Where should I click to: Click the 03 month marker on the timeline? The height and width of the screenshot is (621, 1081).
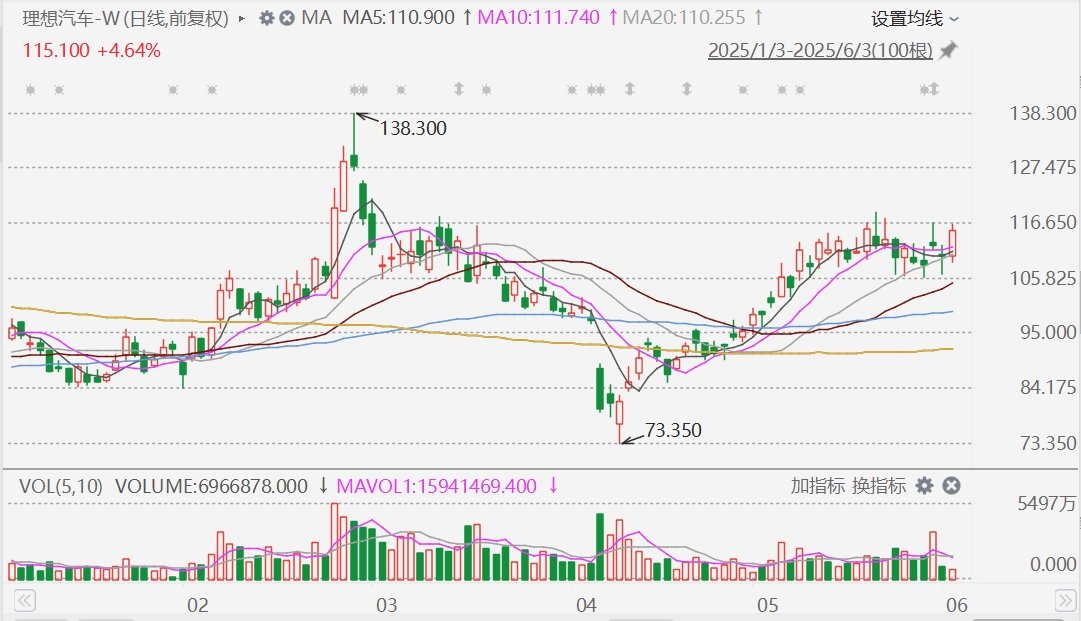(x=387, y=604)
